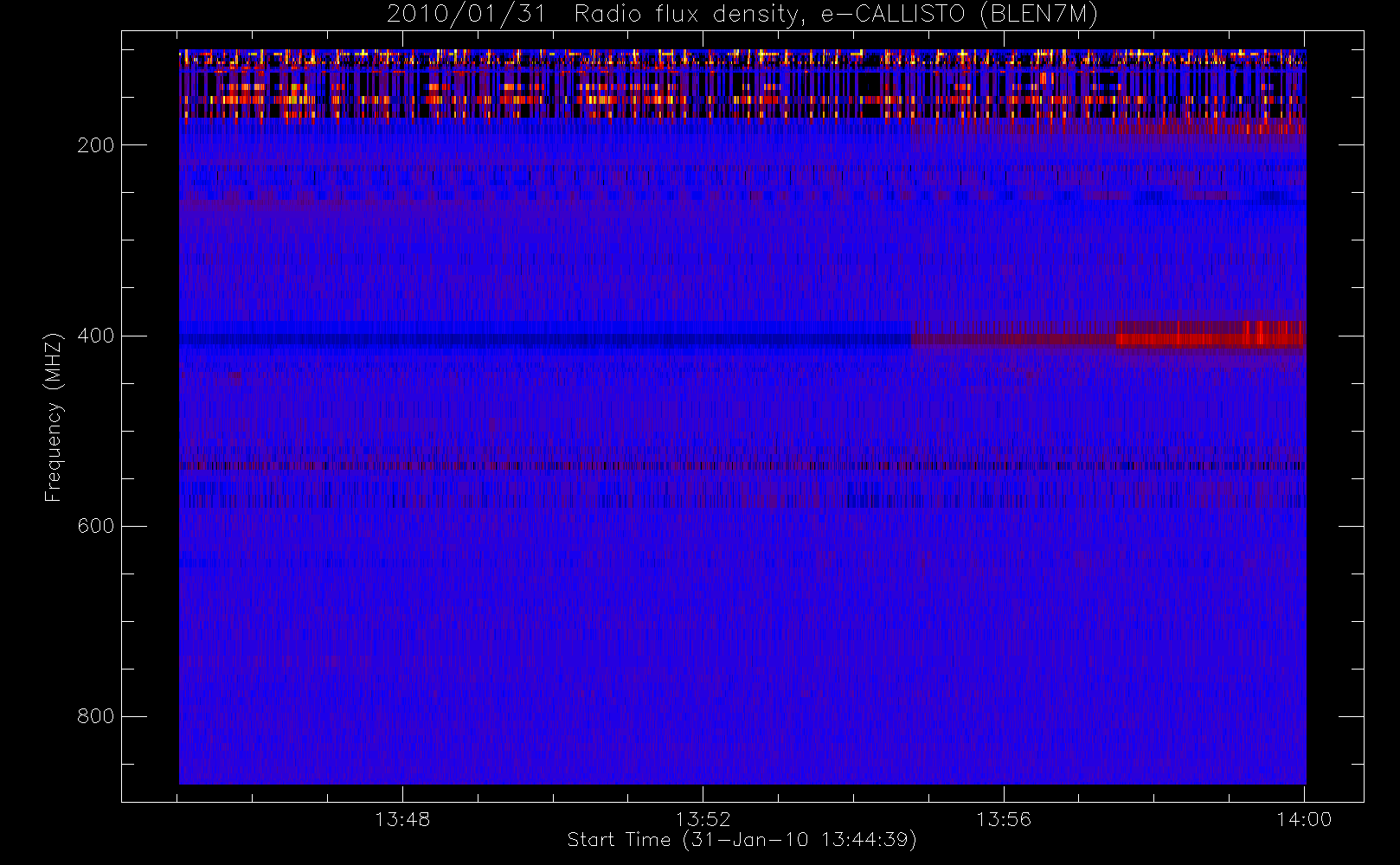The width and height of the screenshot is (1400, 865).
Task: Click the 200 frequency tick label
Action: tap(95, 145)
